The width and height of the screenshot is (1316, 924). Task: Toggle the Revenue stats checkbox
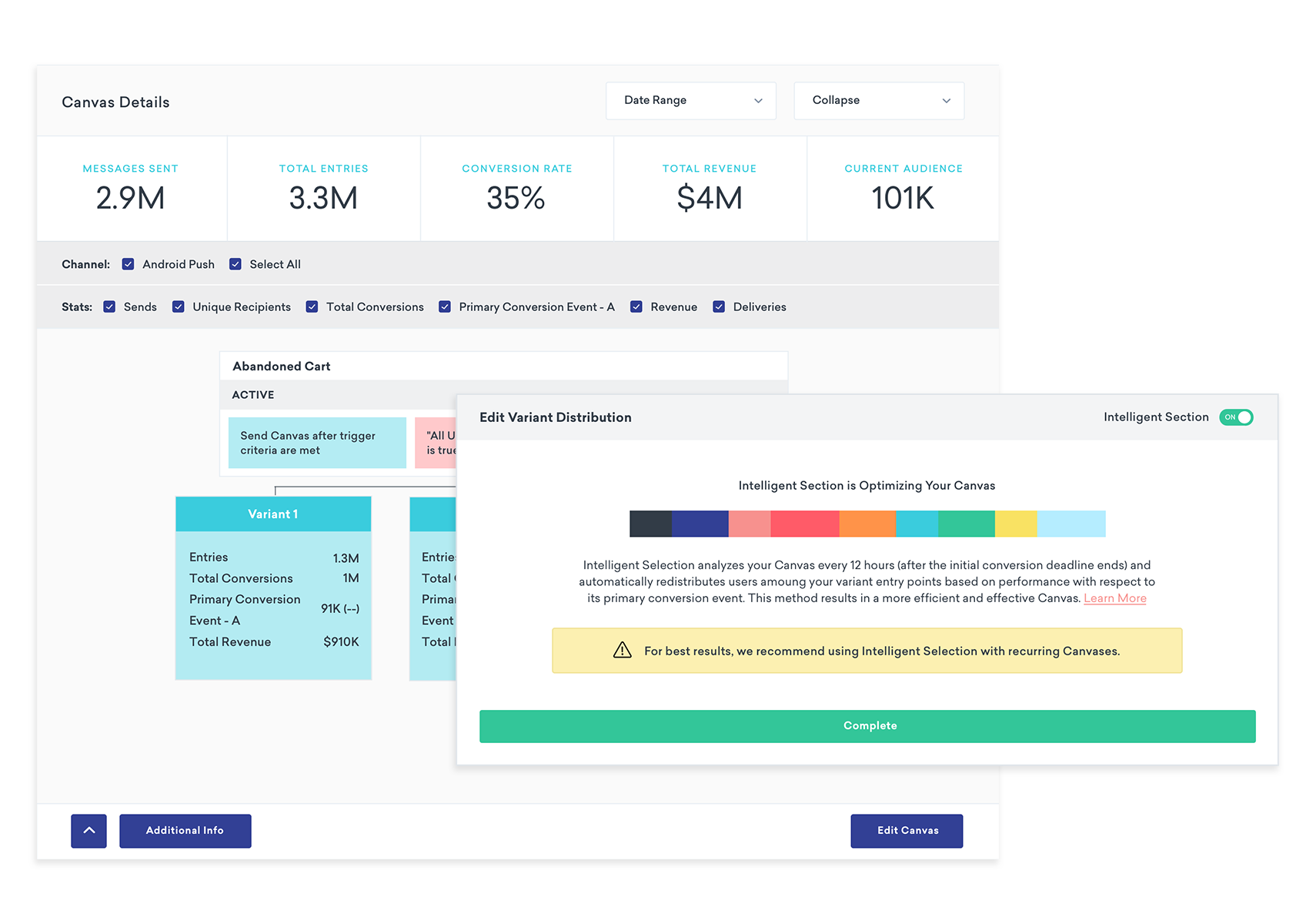[636, 306]
